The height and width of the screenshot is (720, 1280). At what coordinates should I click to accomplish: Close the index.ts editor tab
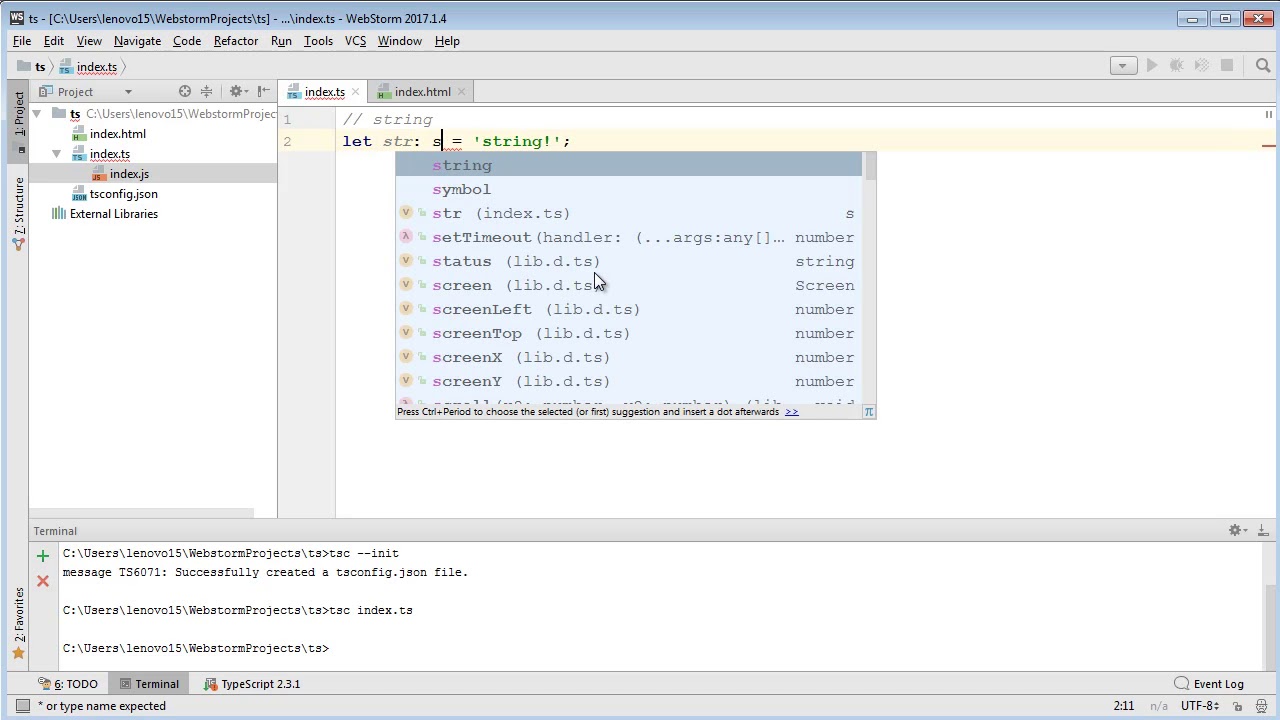pyautogui.click(x=355, y=92)
